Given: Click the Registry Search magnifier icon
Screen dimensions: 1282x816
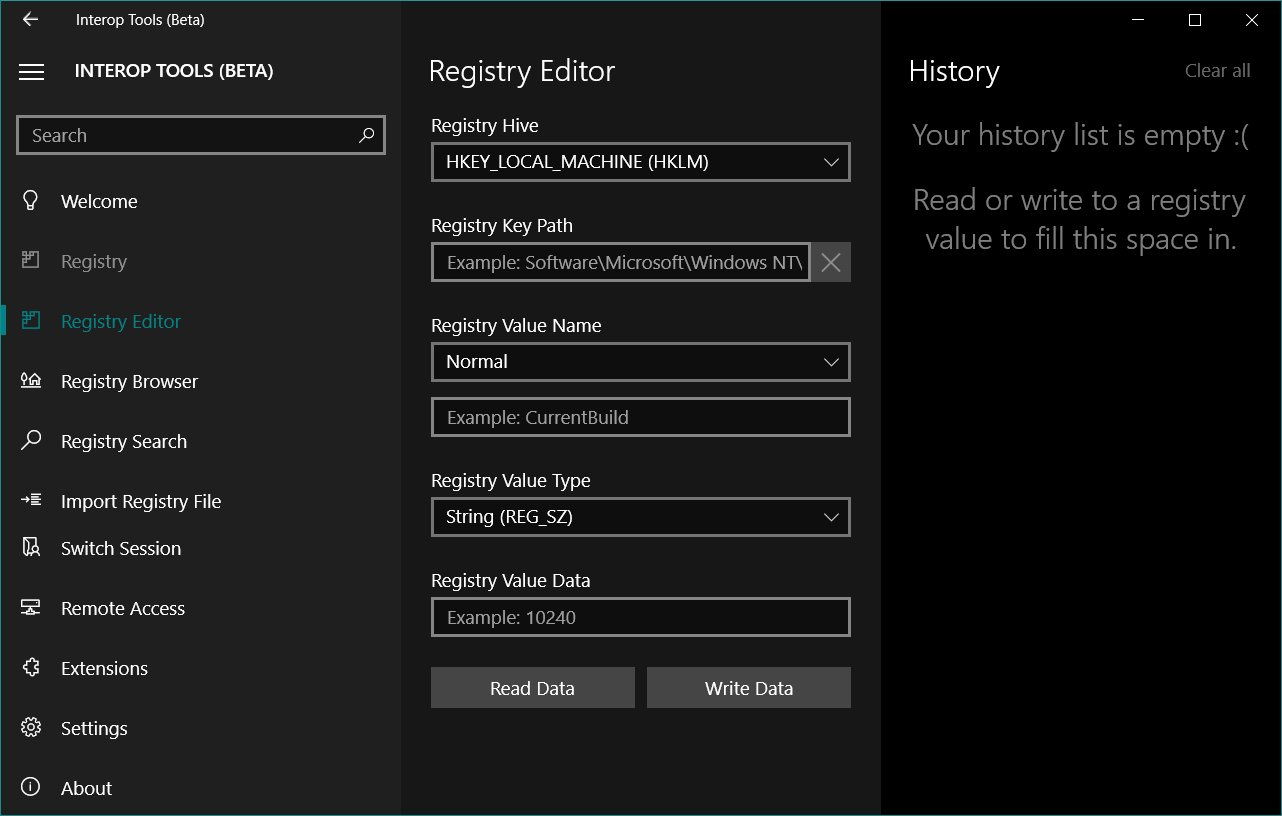Looking at the screenshot, I should point(31,441).
